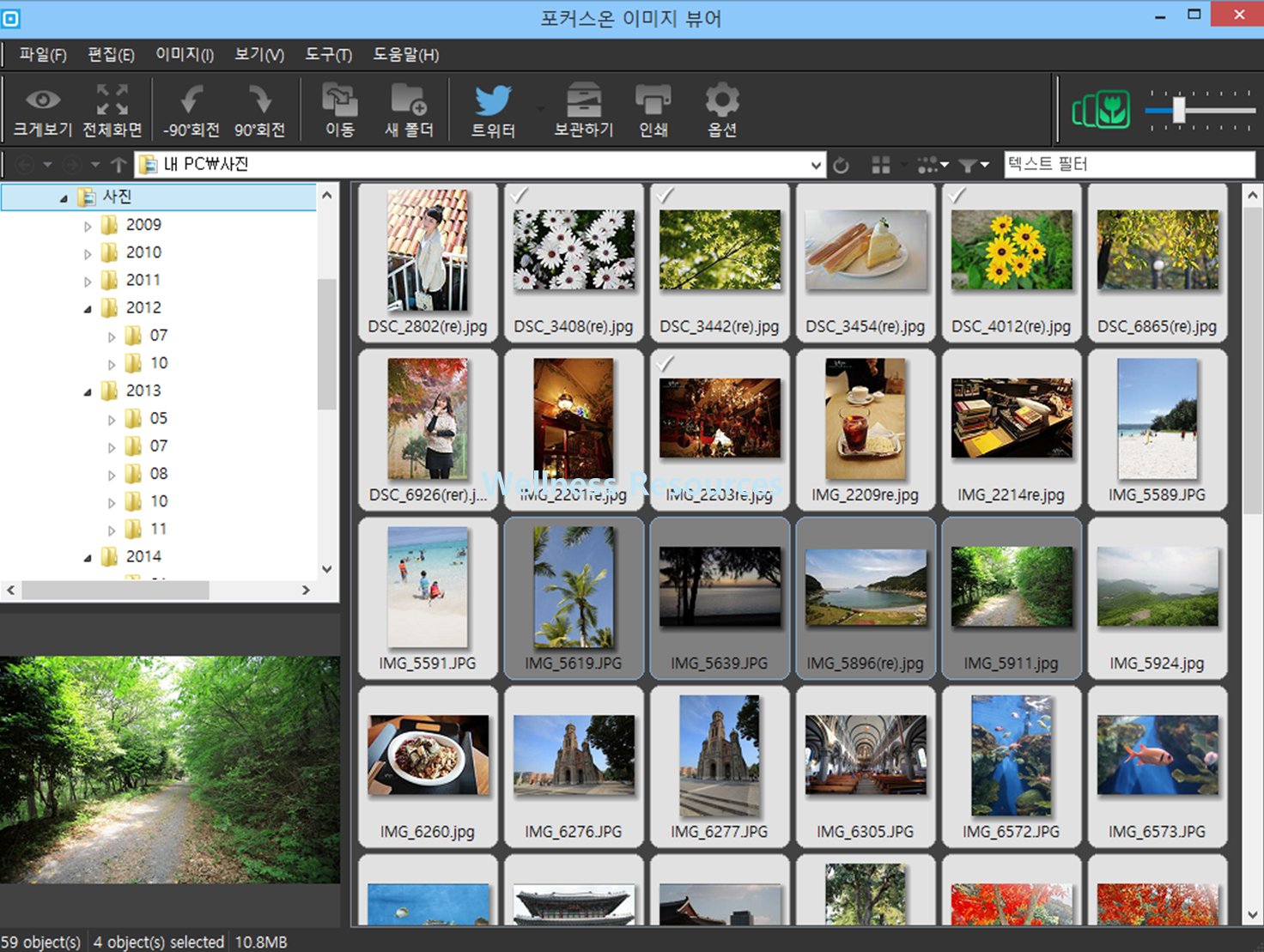Go forward with the right arrow
The height and width of the screenshot is (952, 1264).
[x=72, y=165]
